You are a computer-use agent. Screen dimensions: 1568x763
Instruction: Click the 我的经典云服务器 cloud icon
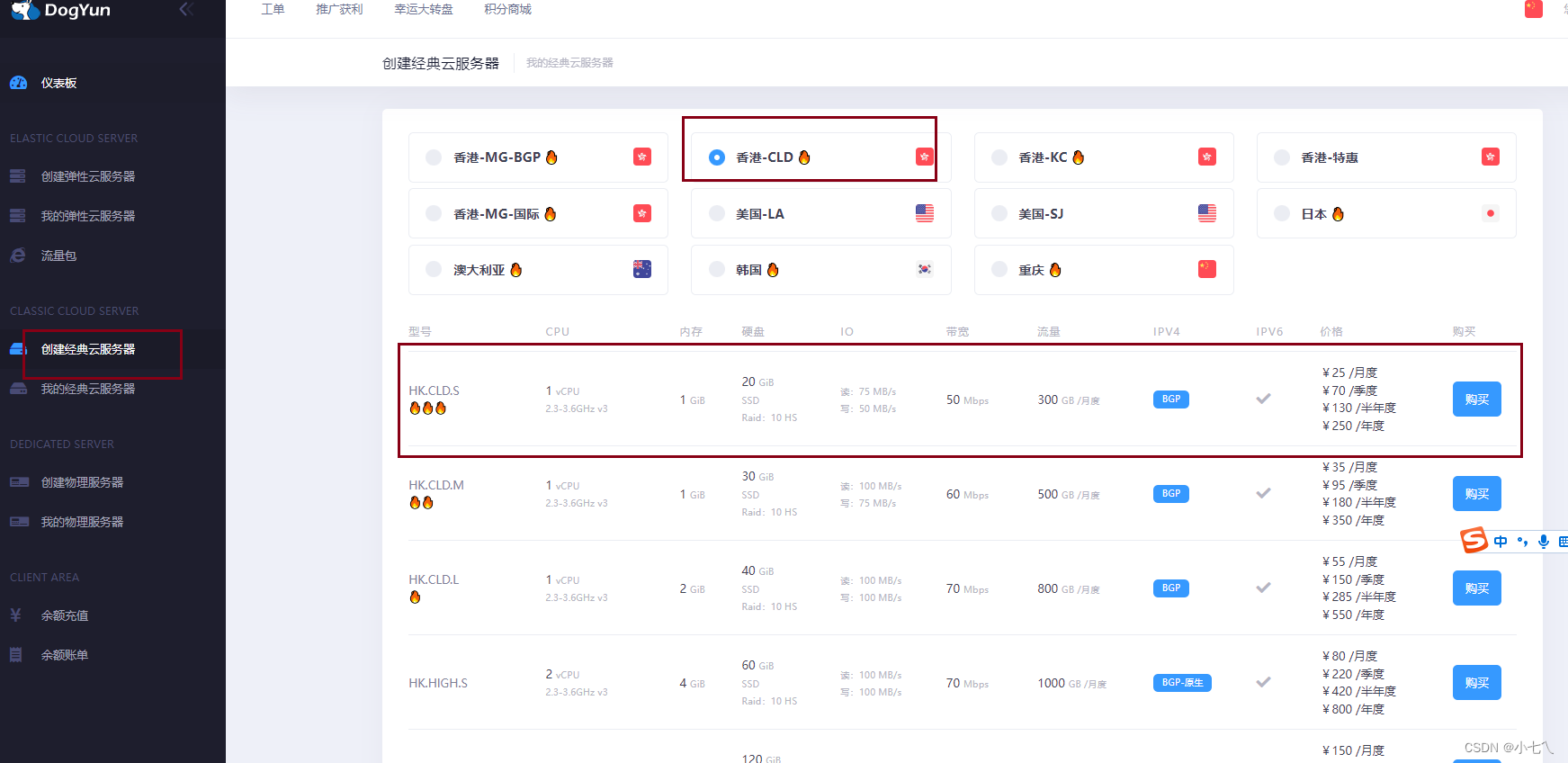pos(18,389)
